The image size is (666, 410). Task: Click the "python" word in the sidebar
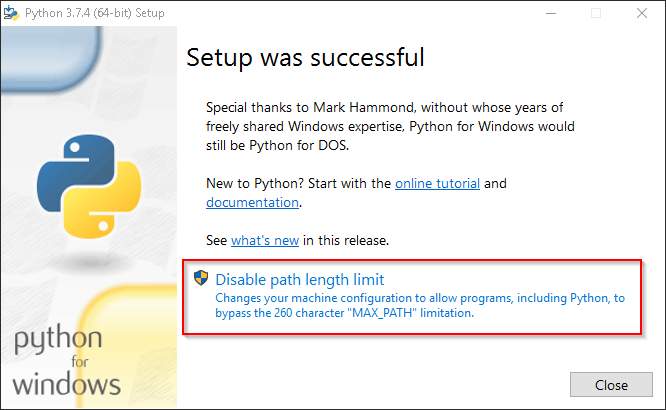point(58,340)
